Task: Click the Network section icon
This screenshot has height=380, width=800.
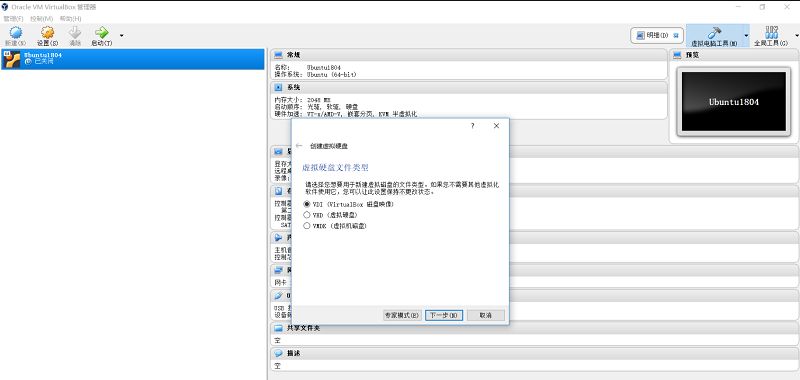Action: coord(279,270)
